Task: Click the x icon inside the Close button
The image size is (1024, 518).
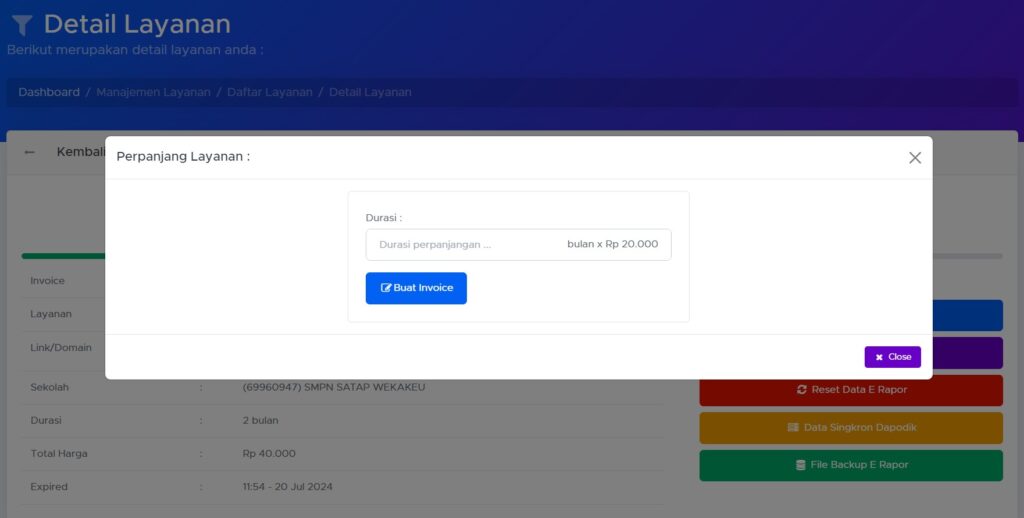Action: point(879,357)
